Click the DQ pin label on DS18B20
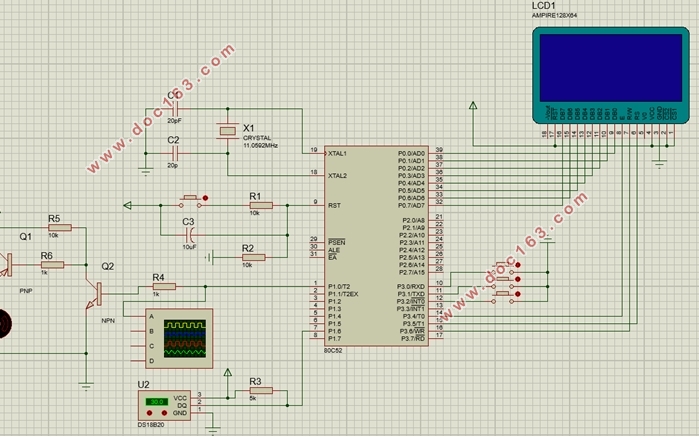Image resolution: width=699 pixels, height=437 pixels. (x=182, y=406)
